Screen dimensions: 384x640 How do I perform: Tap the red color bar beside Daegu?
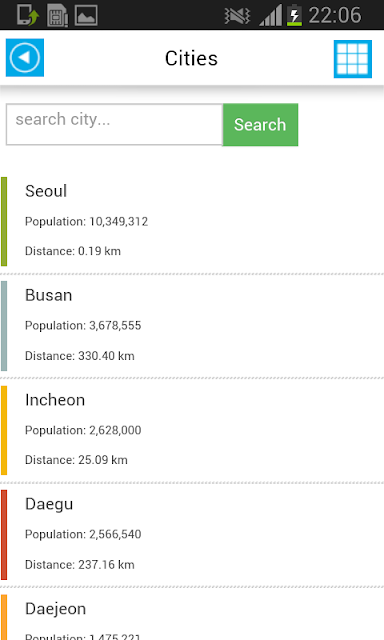4,535
